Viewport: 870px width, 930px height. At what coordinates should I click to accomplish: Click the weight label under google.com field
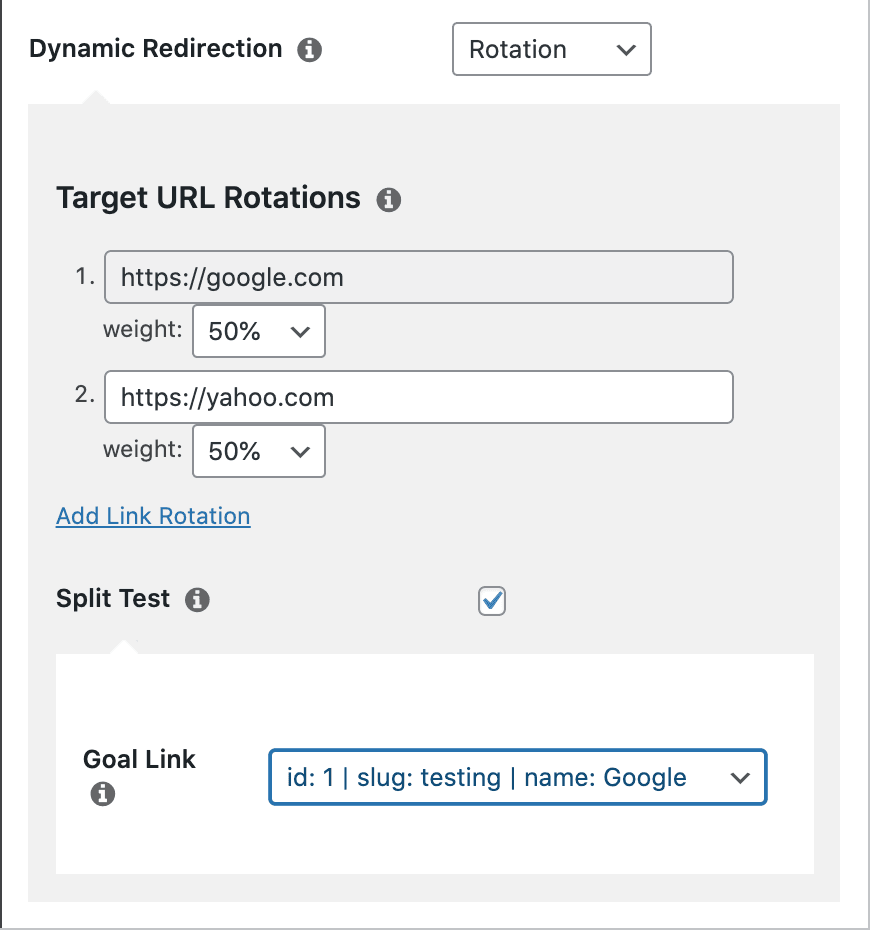(142, 330)
